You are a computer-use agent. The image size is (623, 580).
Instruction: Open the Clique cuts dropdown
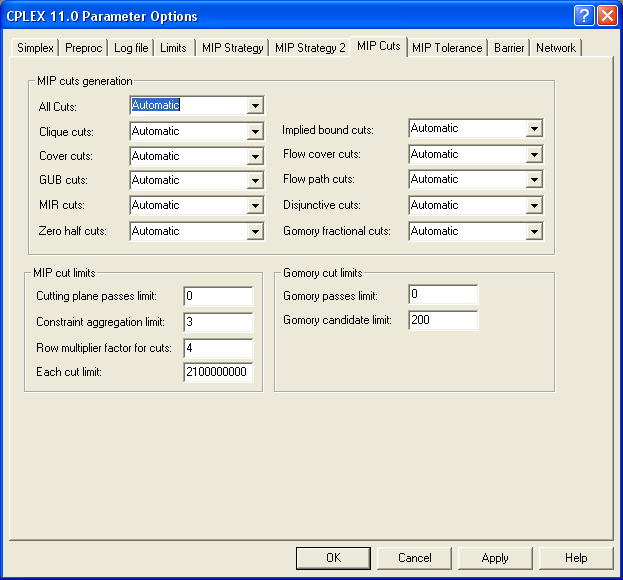click(x=255, y=131)
